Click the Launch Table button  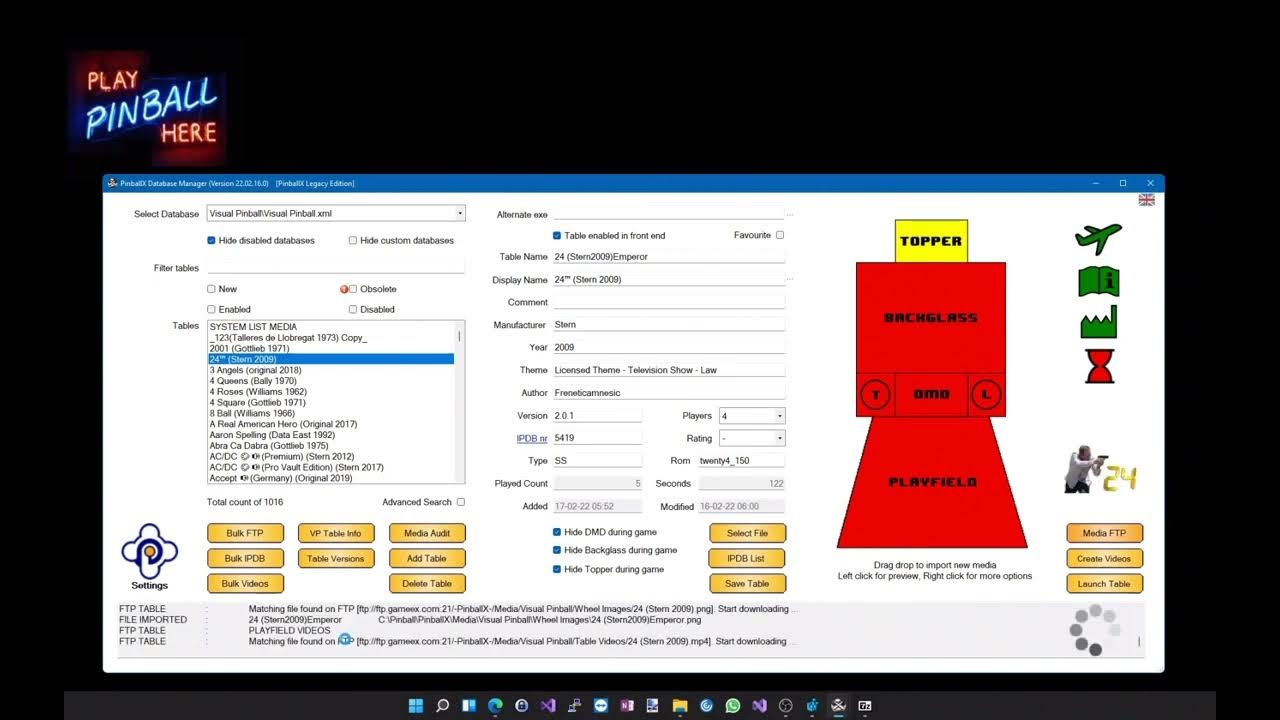(x=1104, y=583)
